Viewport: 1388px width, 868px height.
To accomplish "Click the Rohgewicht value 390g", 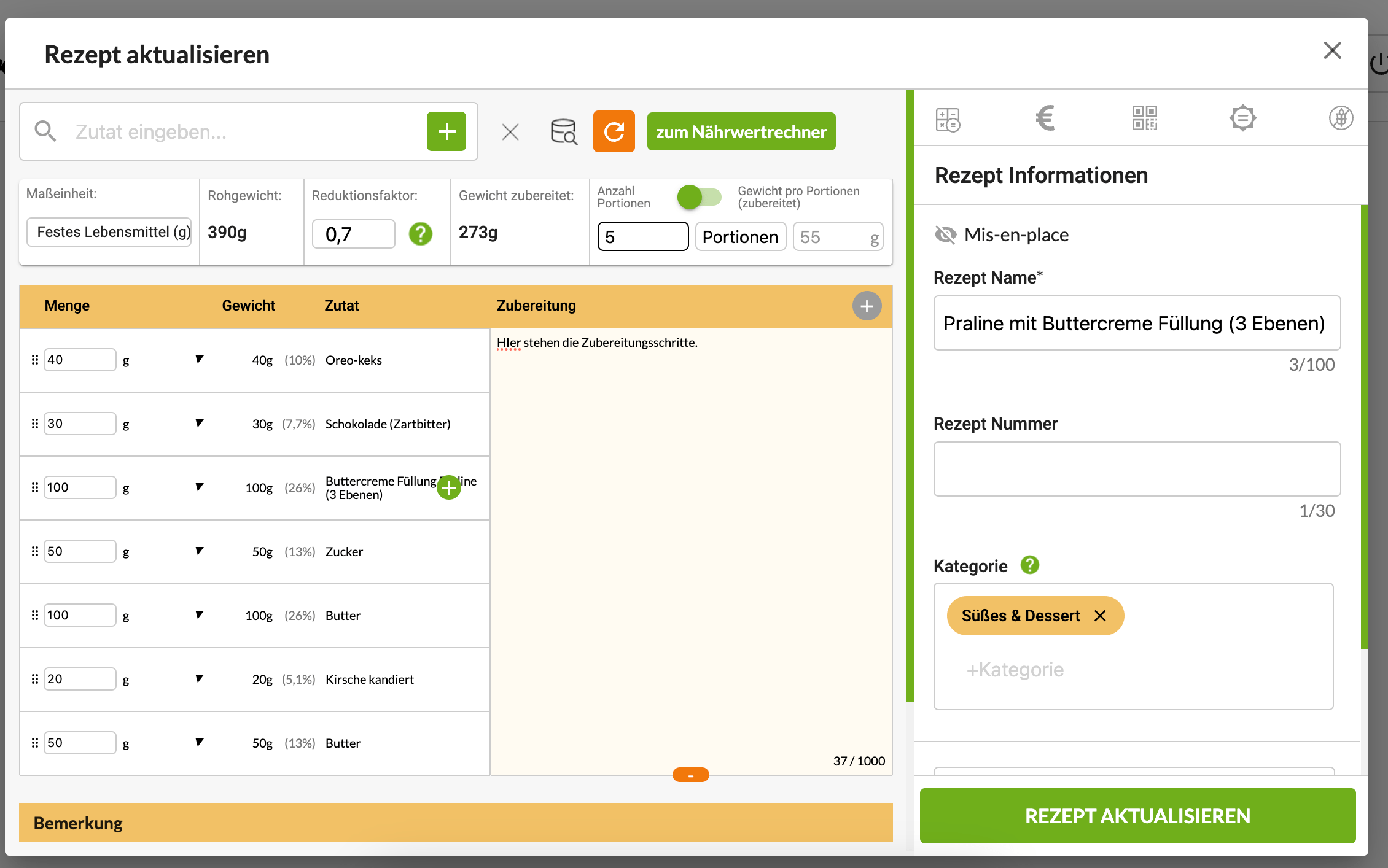I will (227, 232).
